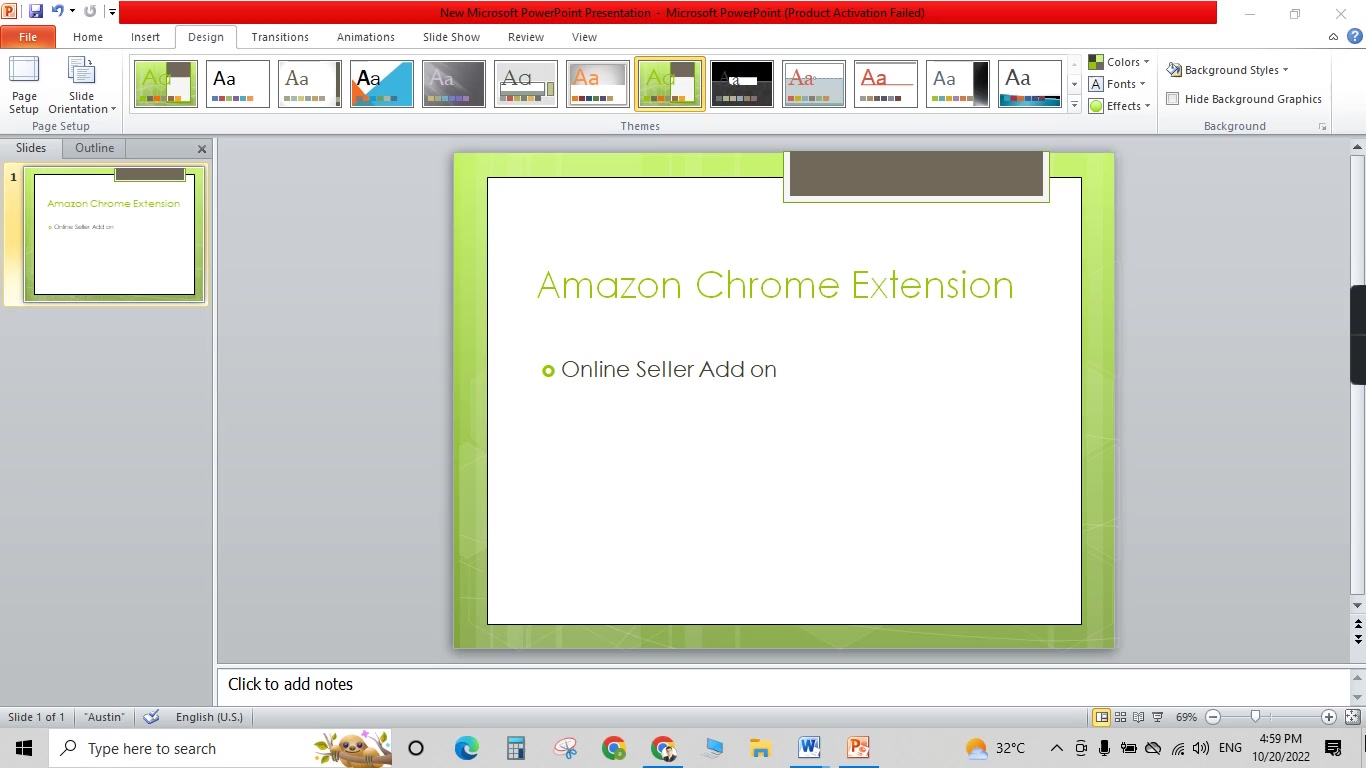Image resolution: width=1366 pixels, height=768 pixels.
Task: Click the notes area to add notes
Action: [783, 685]
